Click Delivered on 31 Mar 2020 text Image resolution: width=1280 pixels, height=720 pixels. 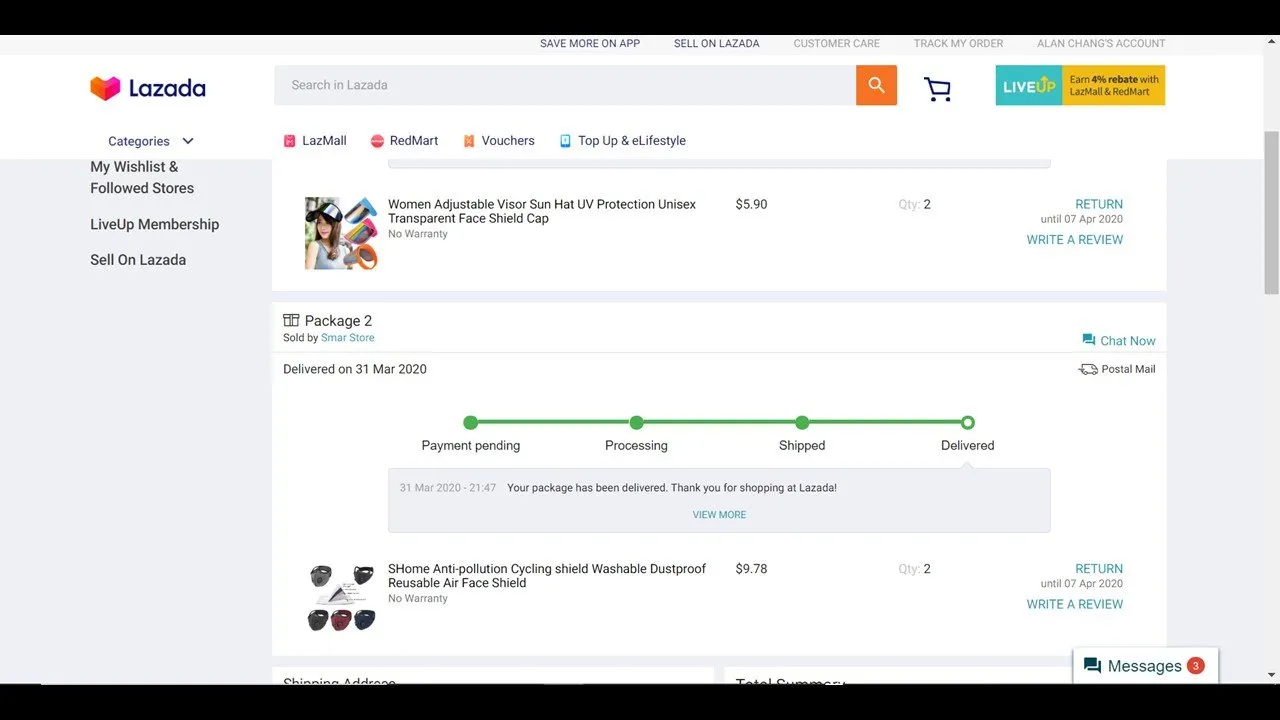(355, 369)
